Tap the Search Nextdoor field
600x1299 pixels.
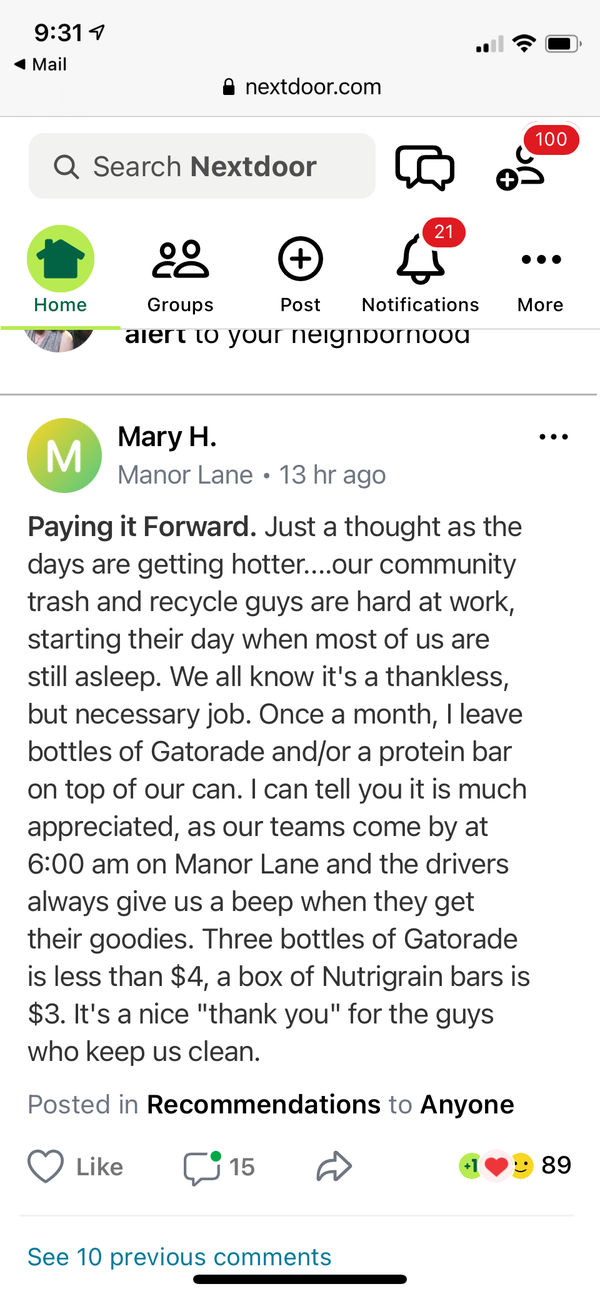click(202, 166)
